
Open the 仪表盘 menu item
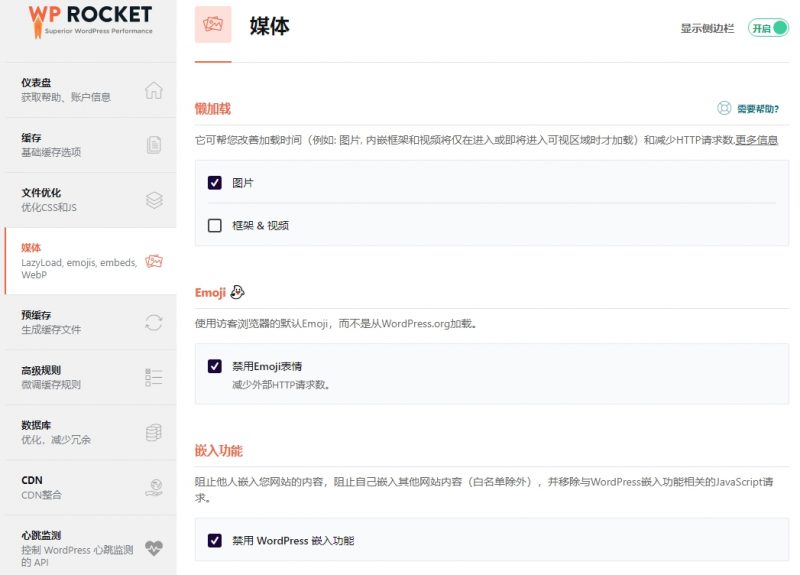(90, 90)
